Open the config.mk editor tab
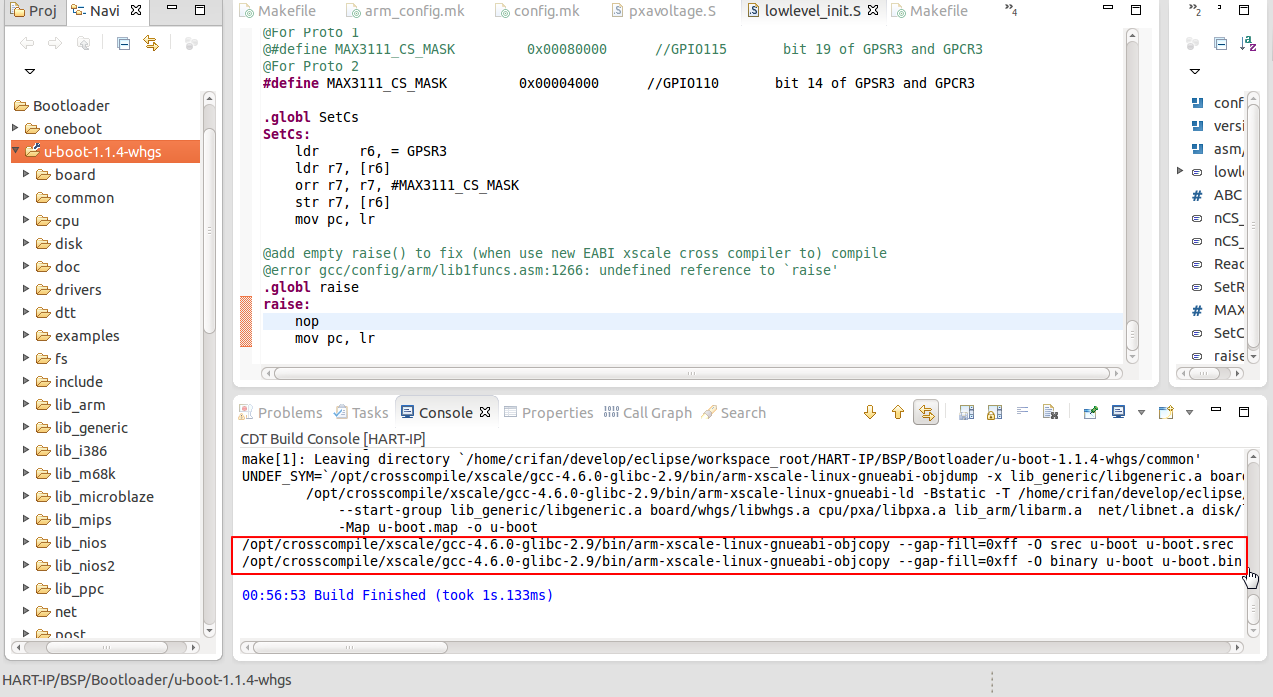The image size is (1273, 697). coord(536,12)
